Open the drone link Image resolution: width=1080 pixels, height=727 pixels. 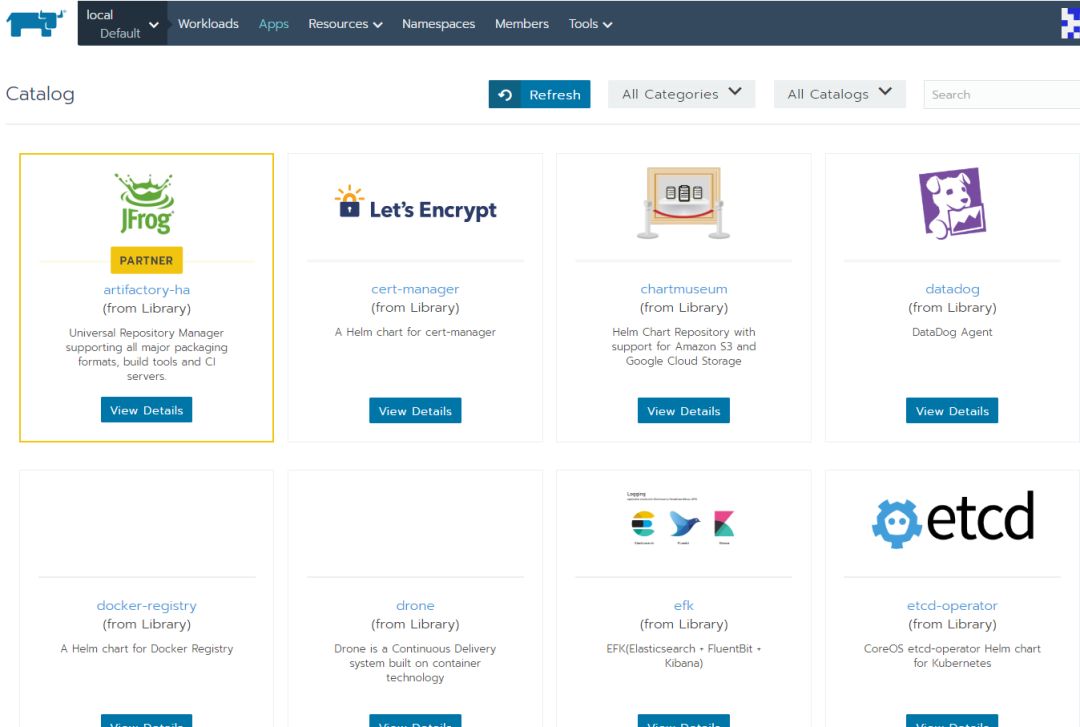(x=415, y=605)
